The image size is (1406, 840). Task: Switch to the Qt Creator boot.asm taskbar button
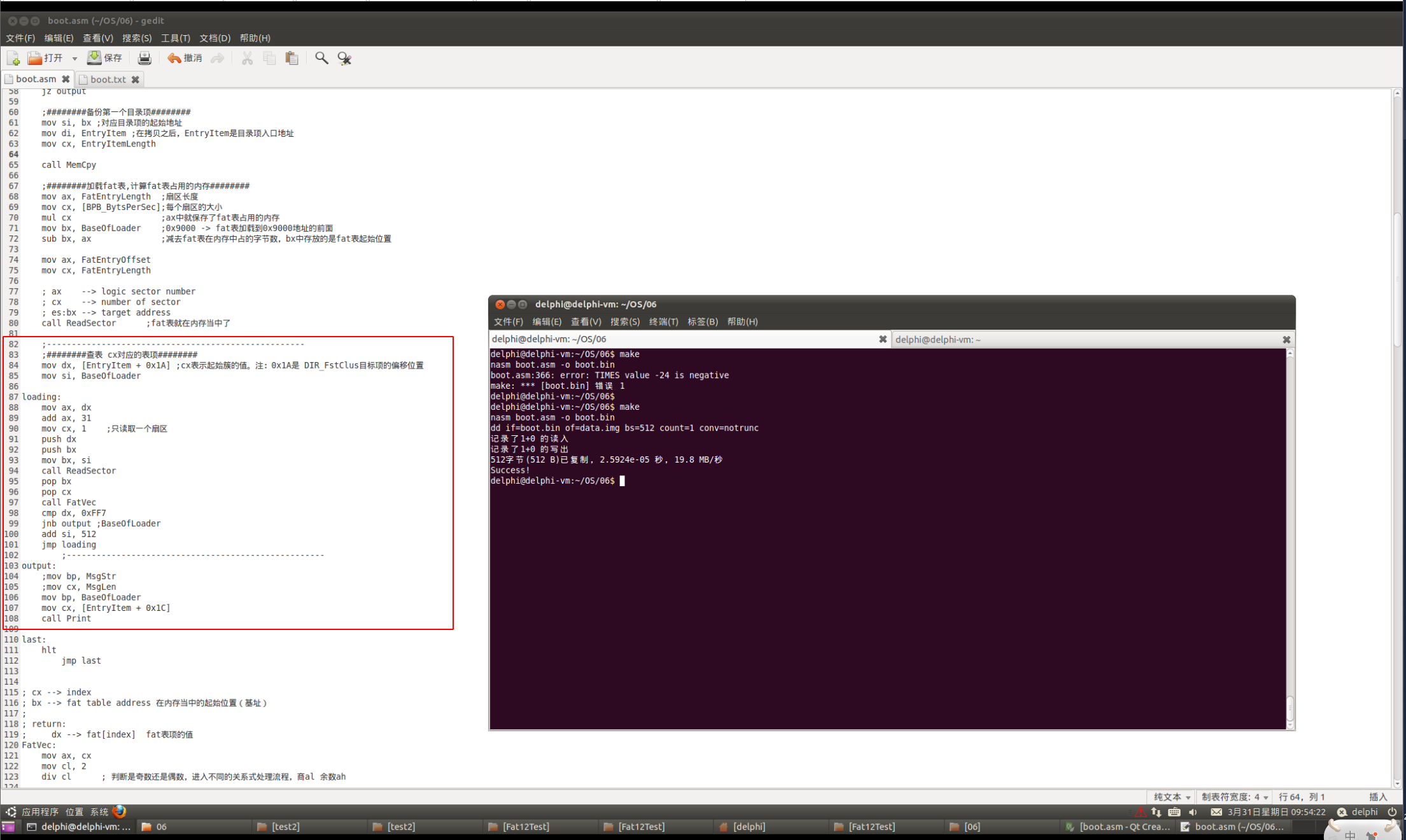tap(1118, 827)
